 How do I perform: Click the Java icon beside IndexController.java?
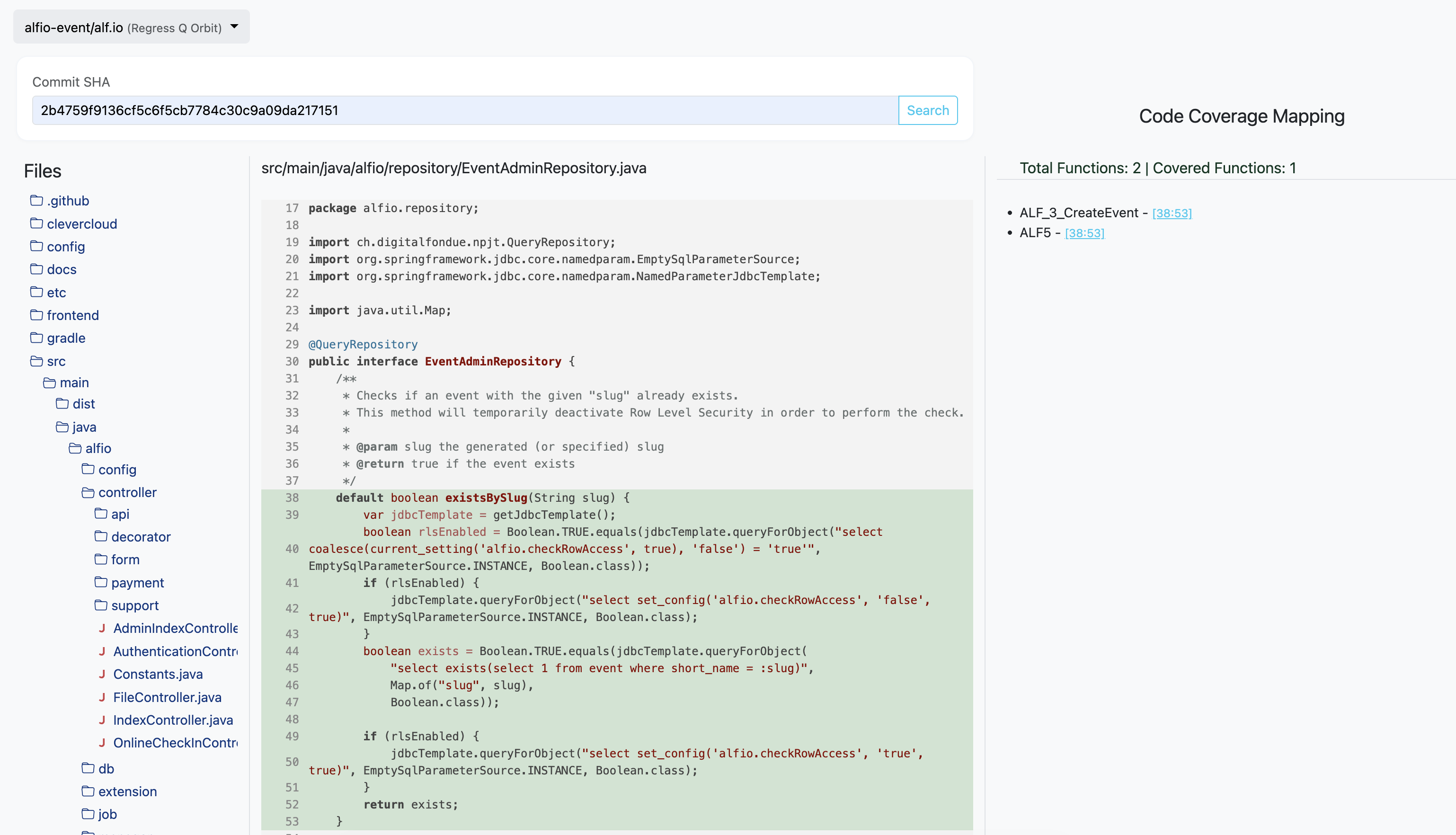click(102, 720)
